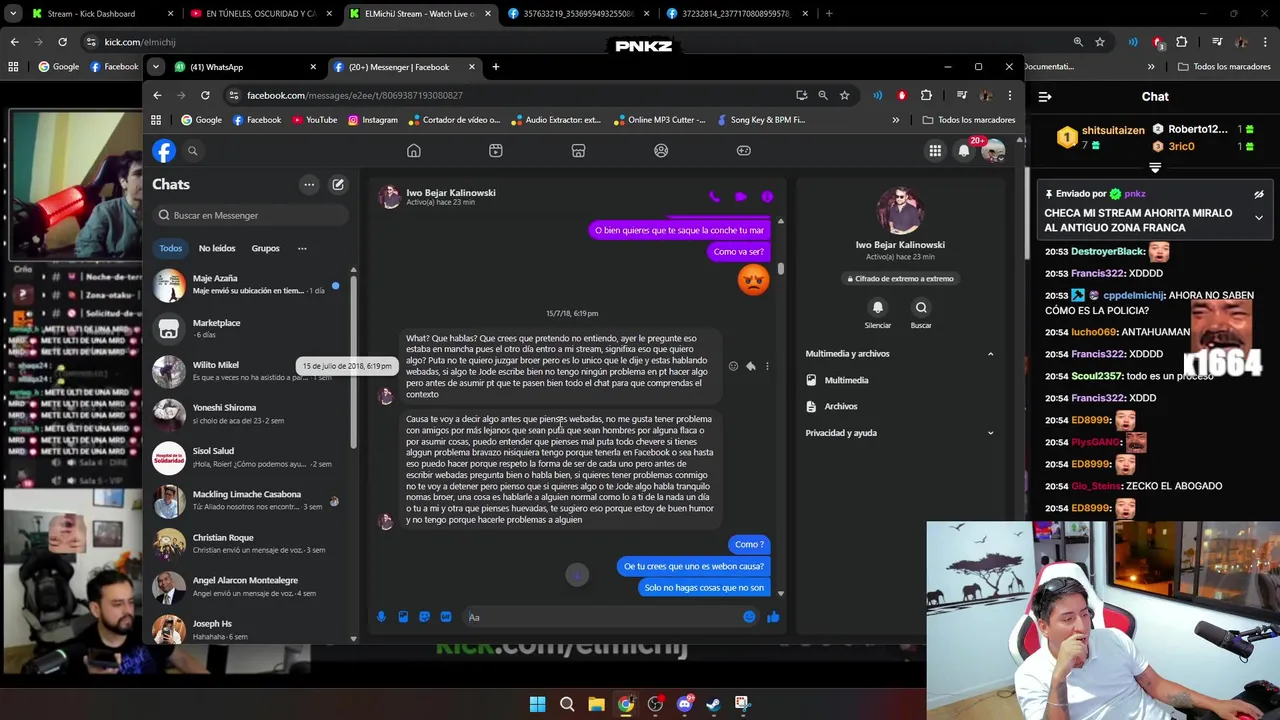
Task: Record a voice clip with microphone icon
Action: (381, 617)
